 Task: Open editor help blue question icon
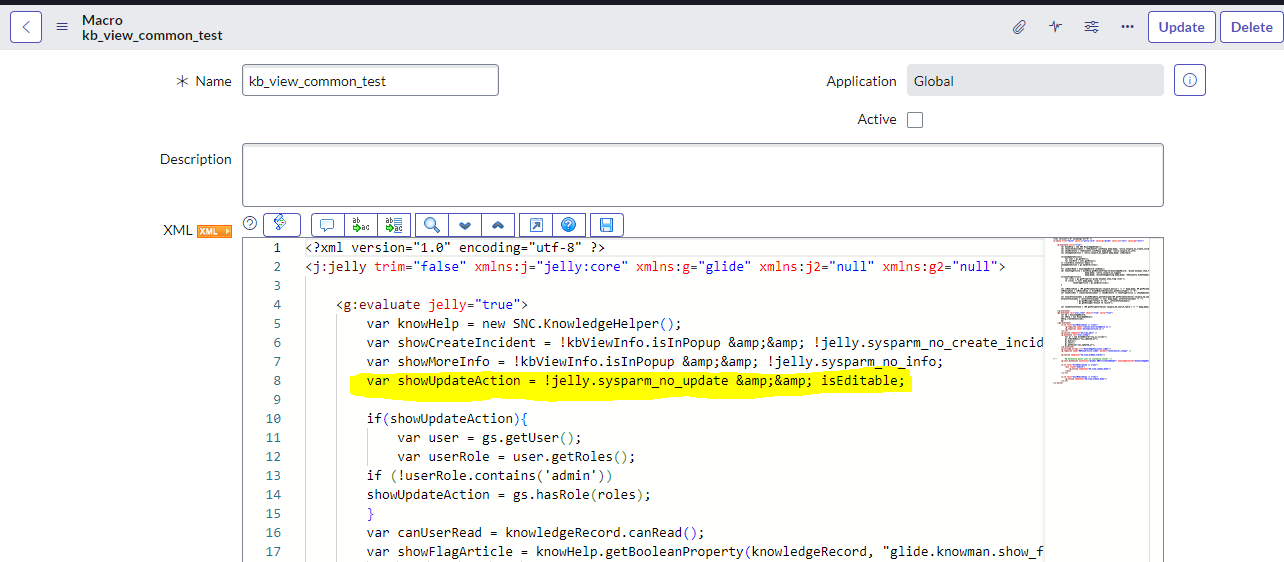tap(569, 224)
